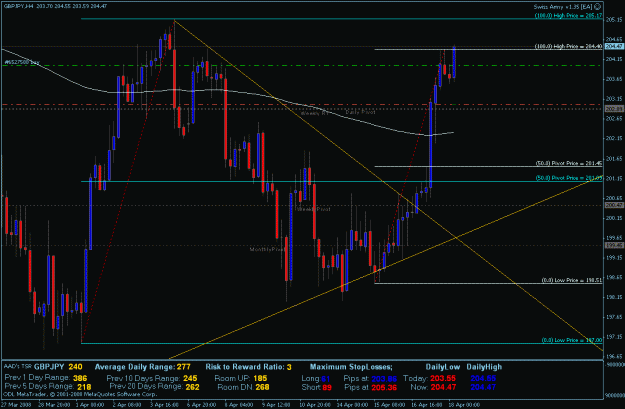
Task: Click the 196.65 price scale label
Action: pos(614,356)
